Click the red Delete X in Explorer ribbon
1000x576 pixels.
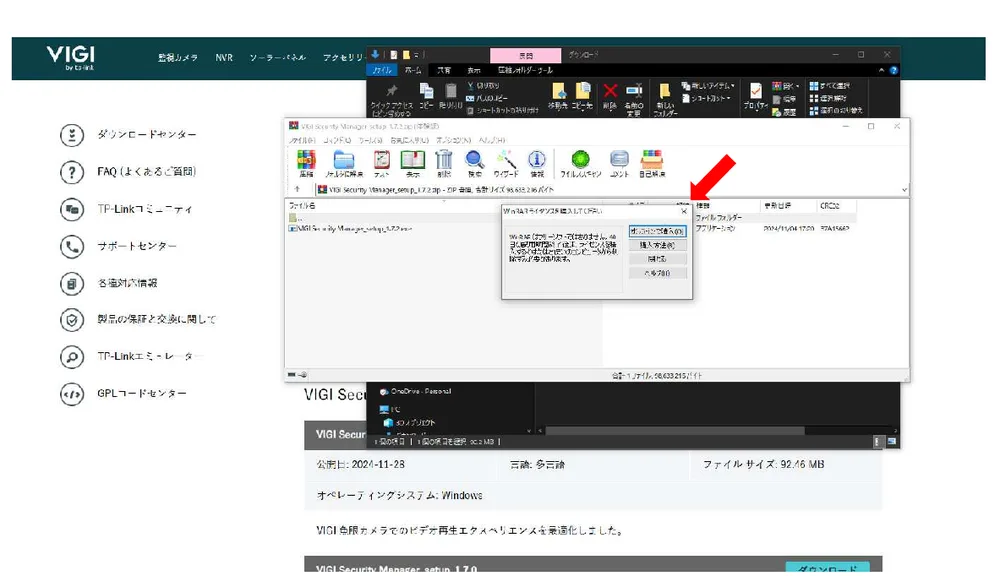click(610, 96)
